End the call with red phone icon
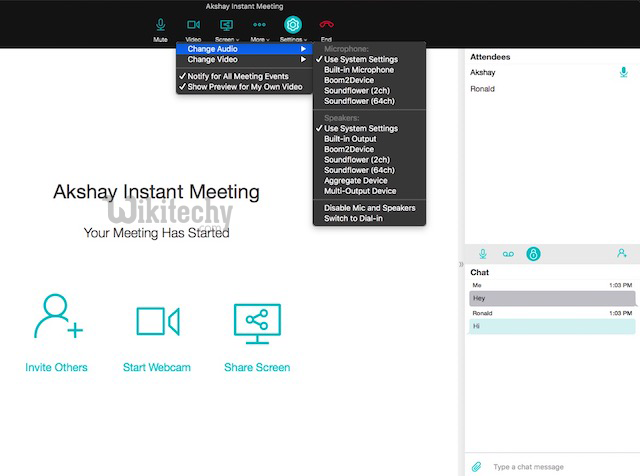This screenshot has width=640, height=476. click(x=327, y=24)
